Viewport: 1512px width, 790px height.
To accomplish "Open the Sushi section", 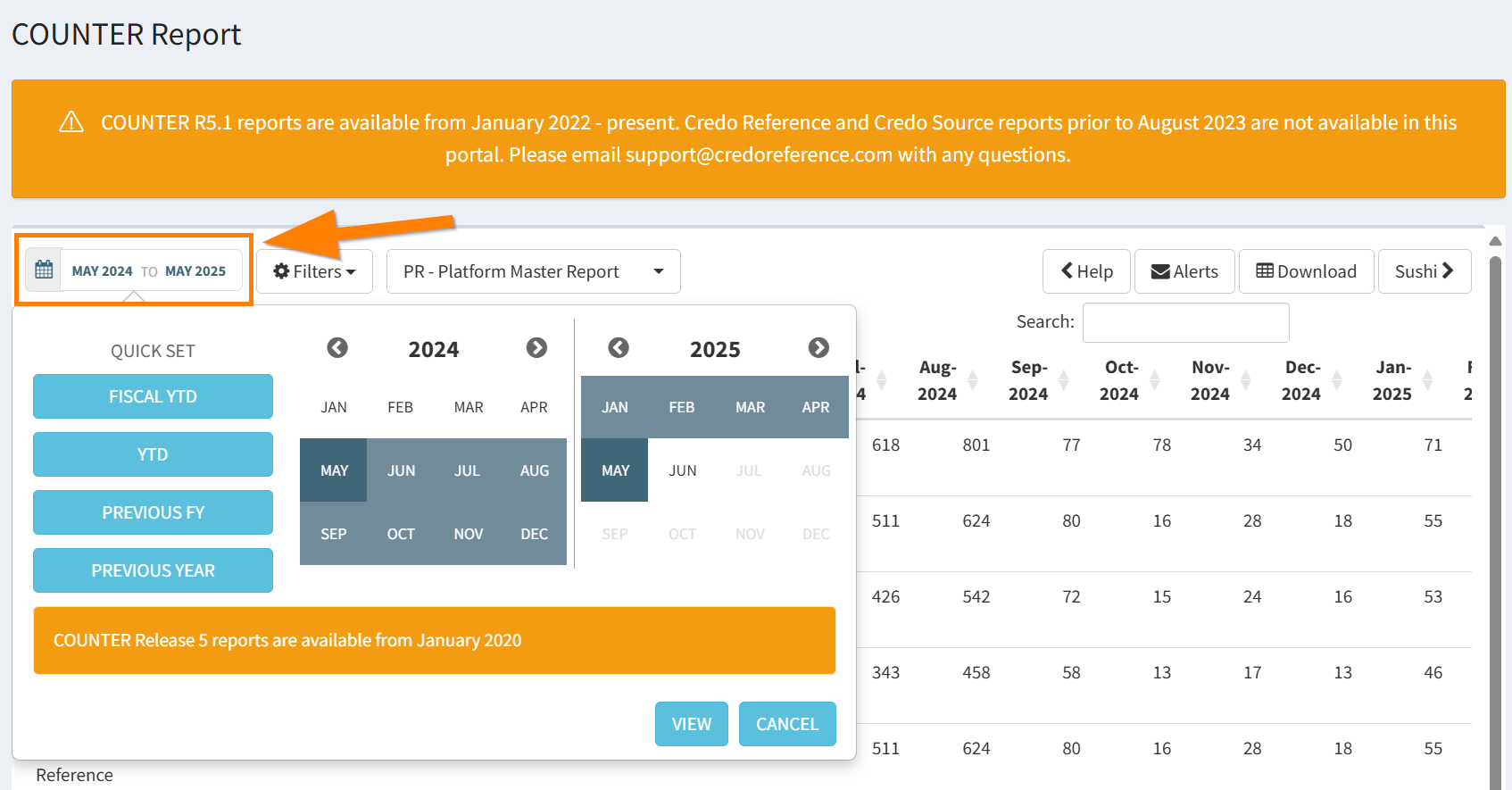I will click(1425, 271).
